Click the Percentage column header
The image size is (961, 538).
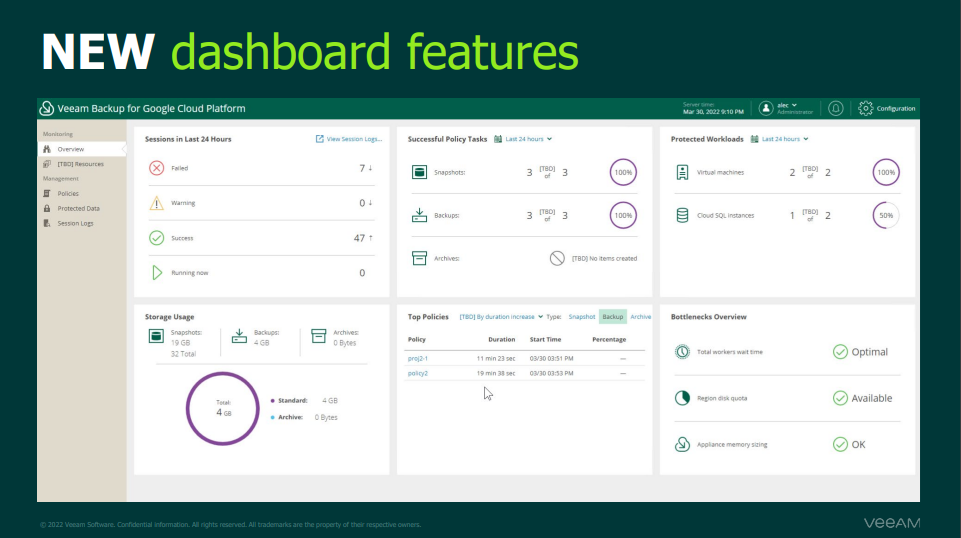click(609, 339)
